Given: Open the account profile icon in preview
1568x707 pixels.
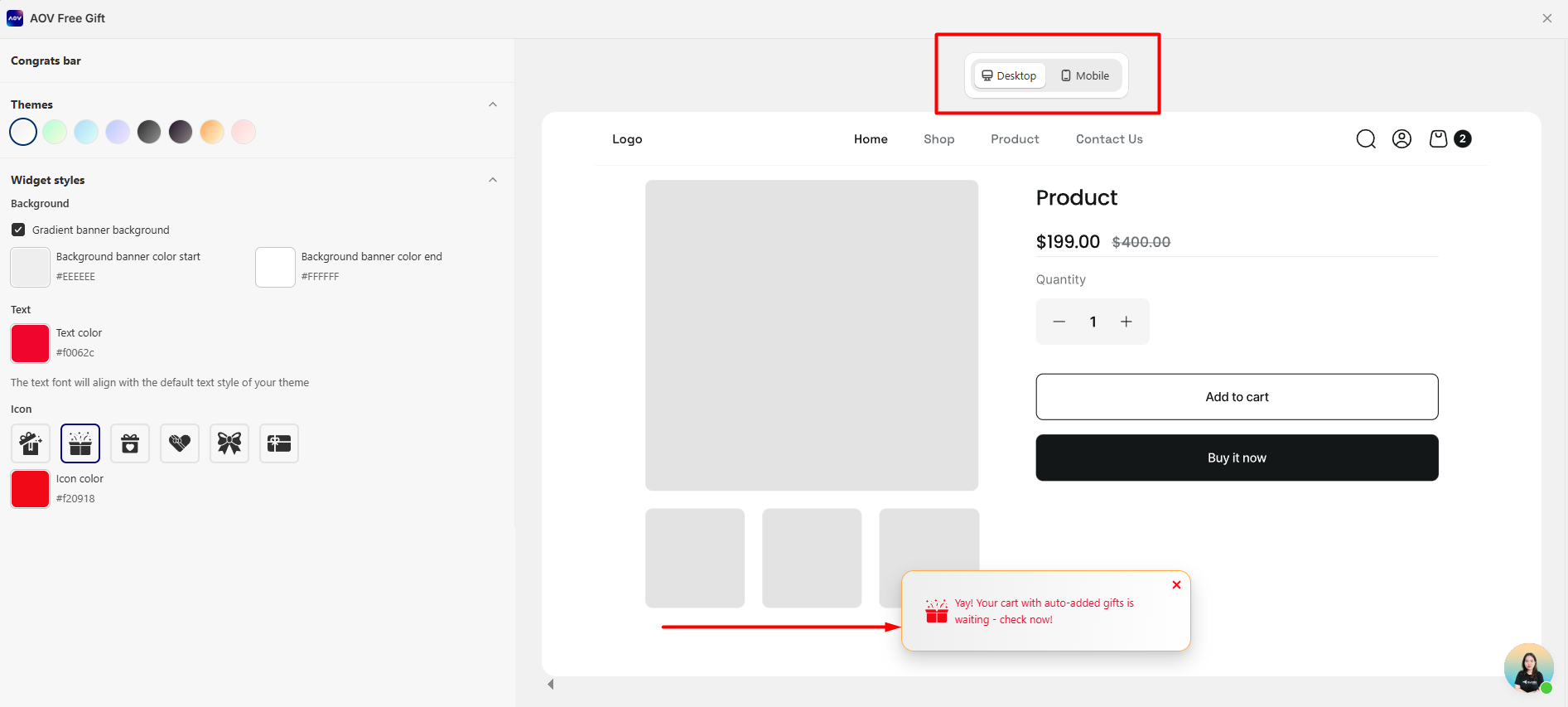Looking at the screenshot, I should 1402,139.
